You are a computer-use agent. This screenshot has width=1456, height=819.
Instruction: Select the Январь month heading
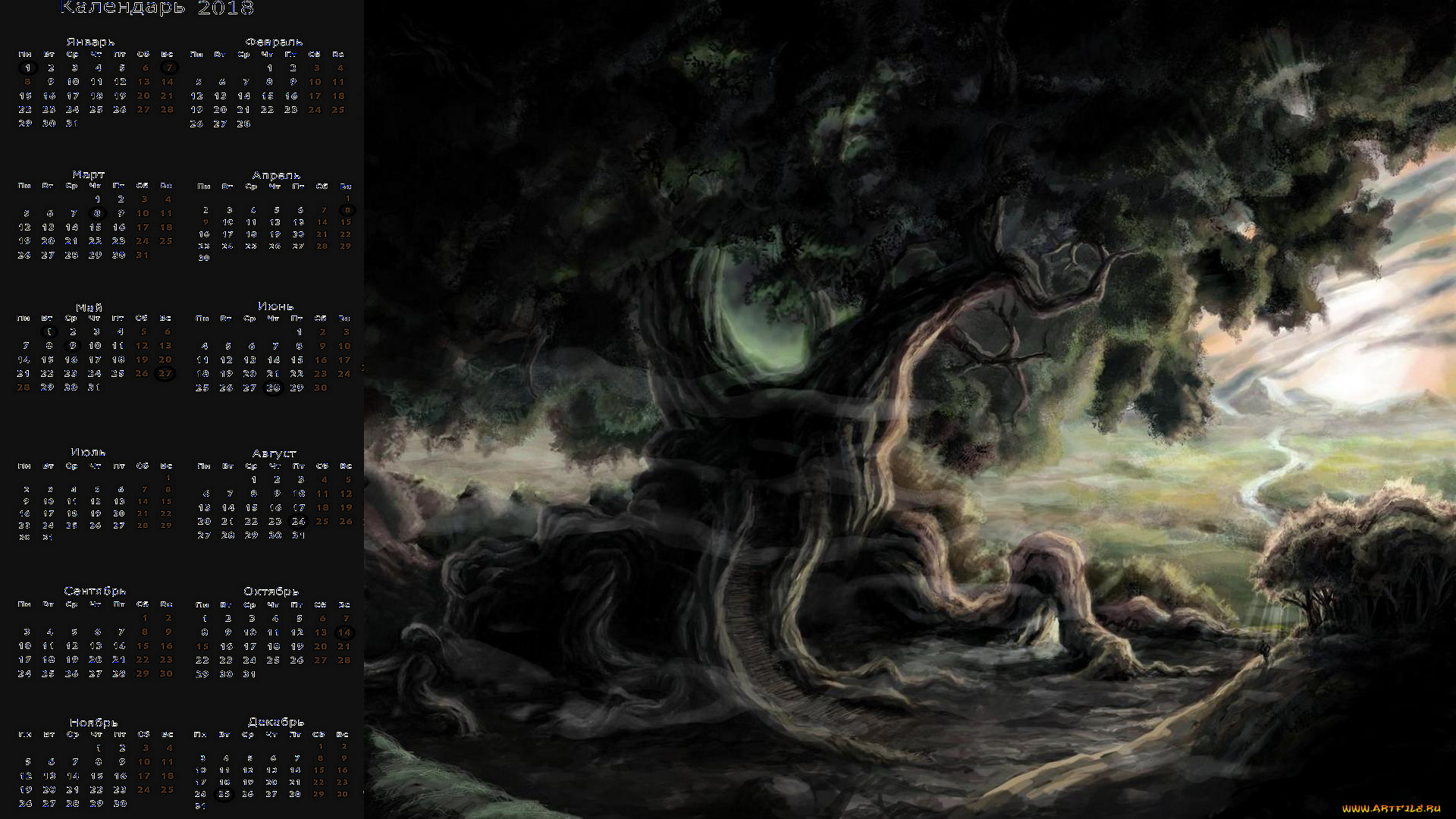click(x=90, y=42)
